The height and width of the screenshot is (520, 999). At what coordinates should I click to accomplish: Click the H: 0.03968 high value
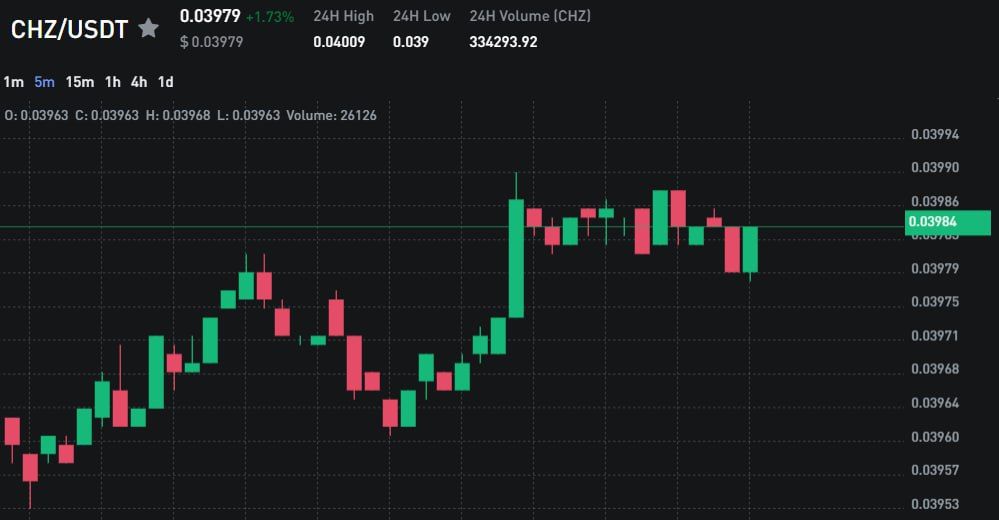(x=178, y=115)
